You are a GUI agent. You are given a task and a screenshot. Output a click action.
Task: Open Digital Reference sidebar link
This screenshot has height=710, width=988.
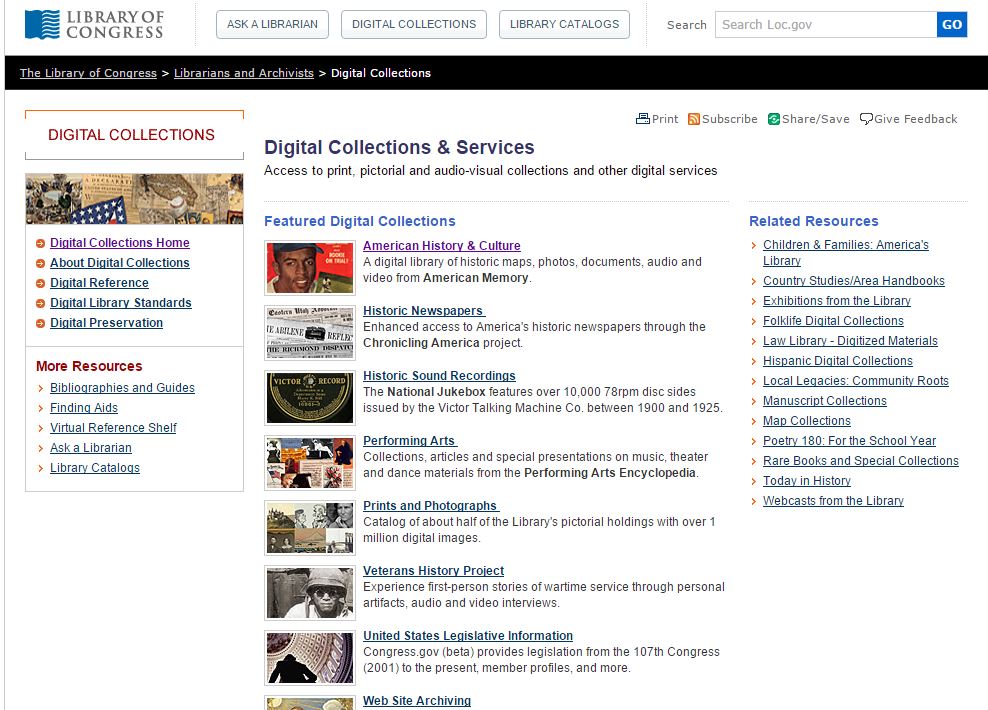click(x=100, y=283)
